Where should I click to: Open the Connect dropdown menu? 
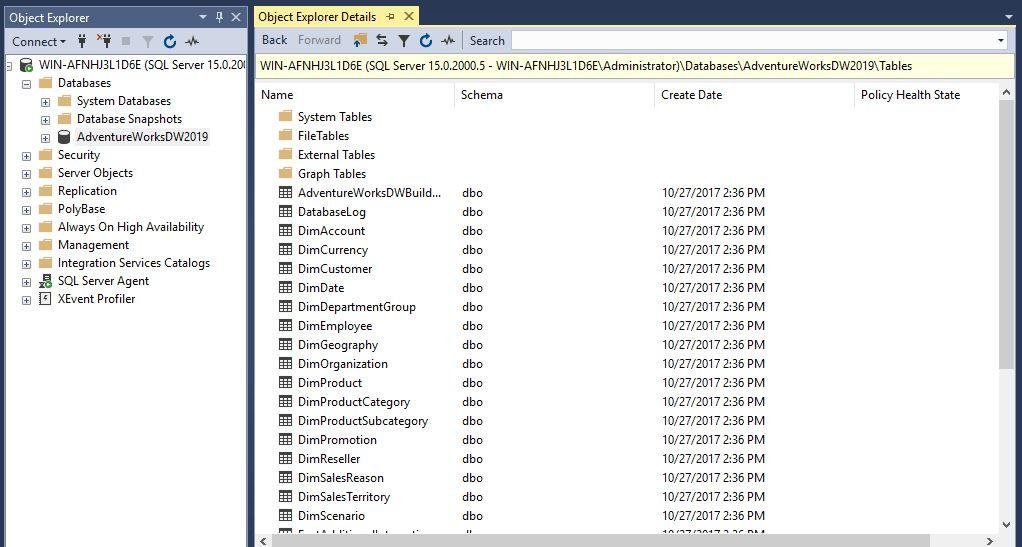39,42
